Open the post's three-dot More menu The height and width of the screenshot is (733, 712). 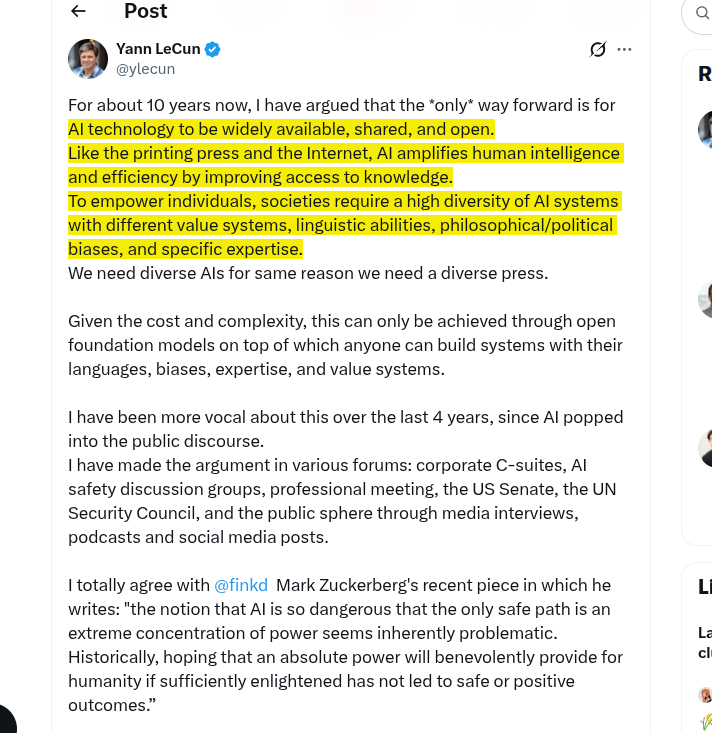624,49
